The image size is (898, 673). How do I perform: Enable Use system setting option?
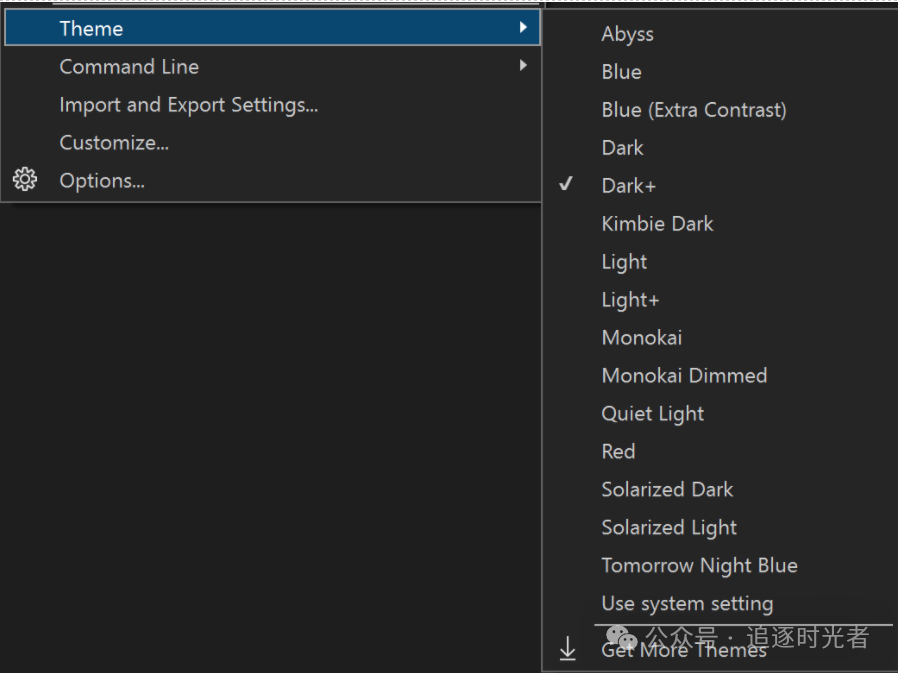pos(687,604)
